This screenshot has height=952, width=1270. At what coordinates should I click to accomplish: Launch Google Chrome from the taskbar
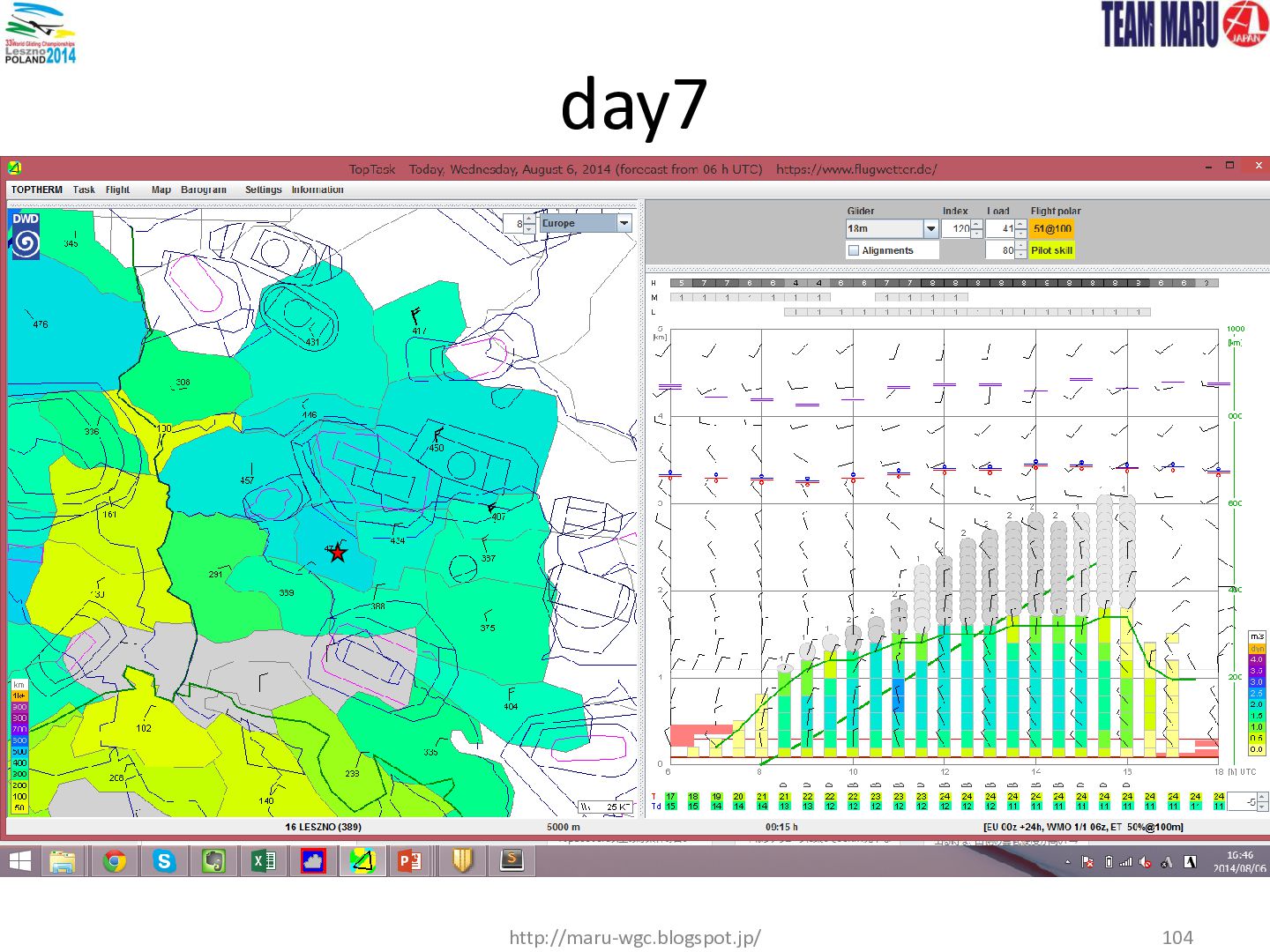click(x=114, y=860)
